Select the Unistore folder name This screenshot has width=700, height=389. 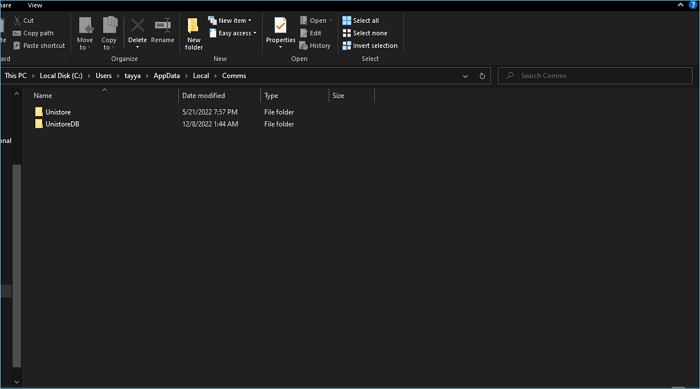click(58, 112)
